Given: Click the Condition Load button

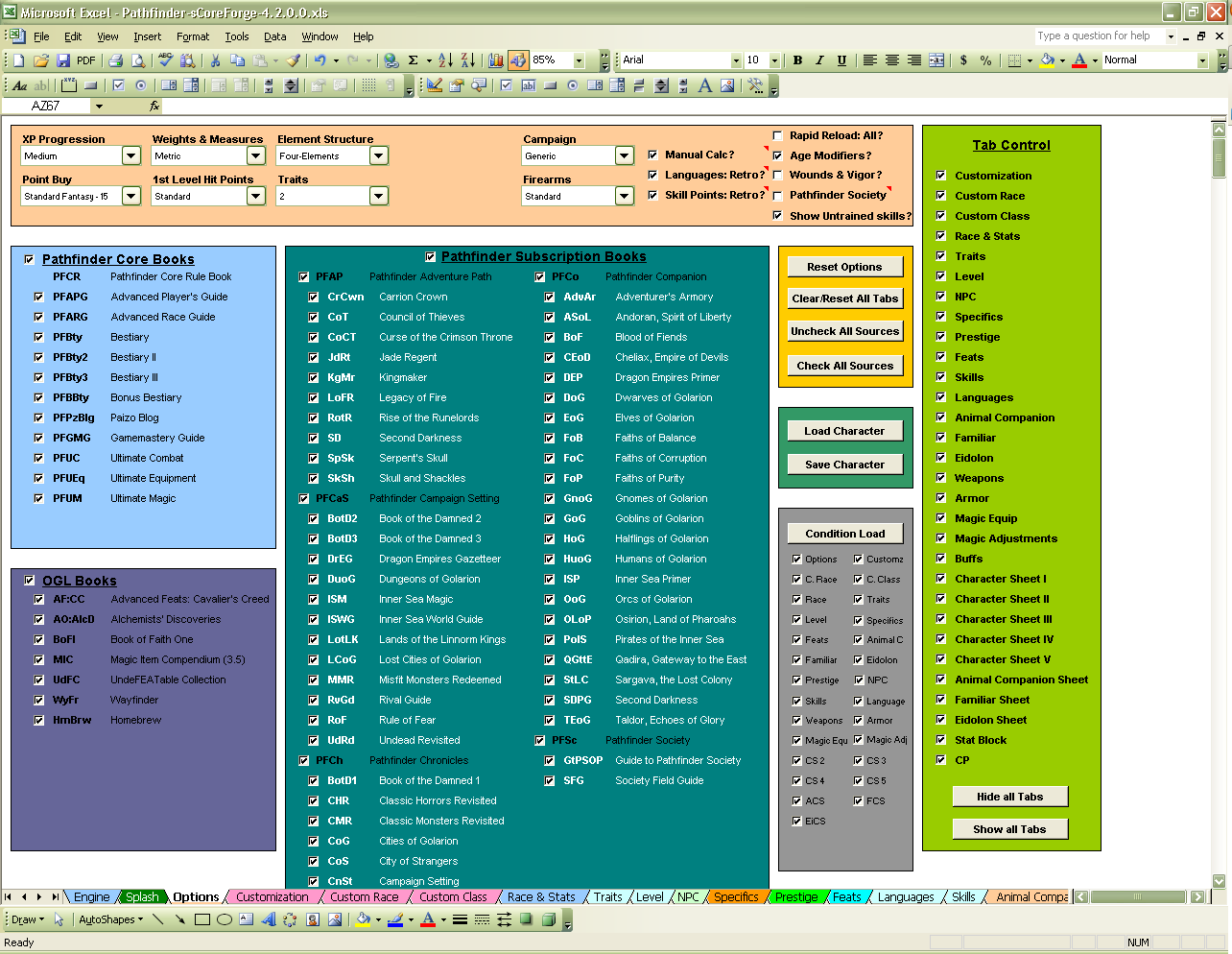Looking at the screenshot, I should [844, 534].
